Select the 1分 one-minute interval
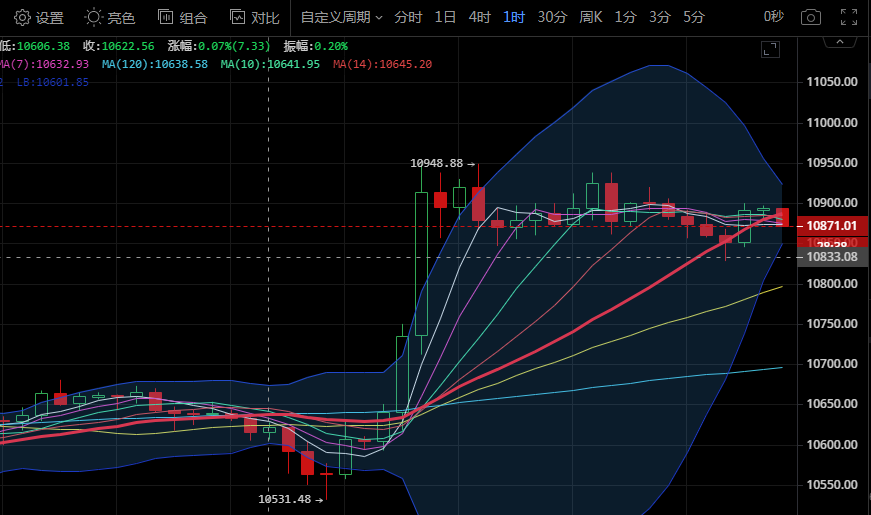This screenshot has height=515, width=871. pos(625,17)
